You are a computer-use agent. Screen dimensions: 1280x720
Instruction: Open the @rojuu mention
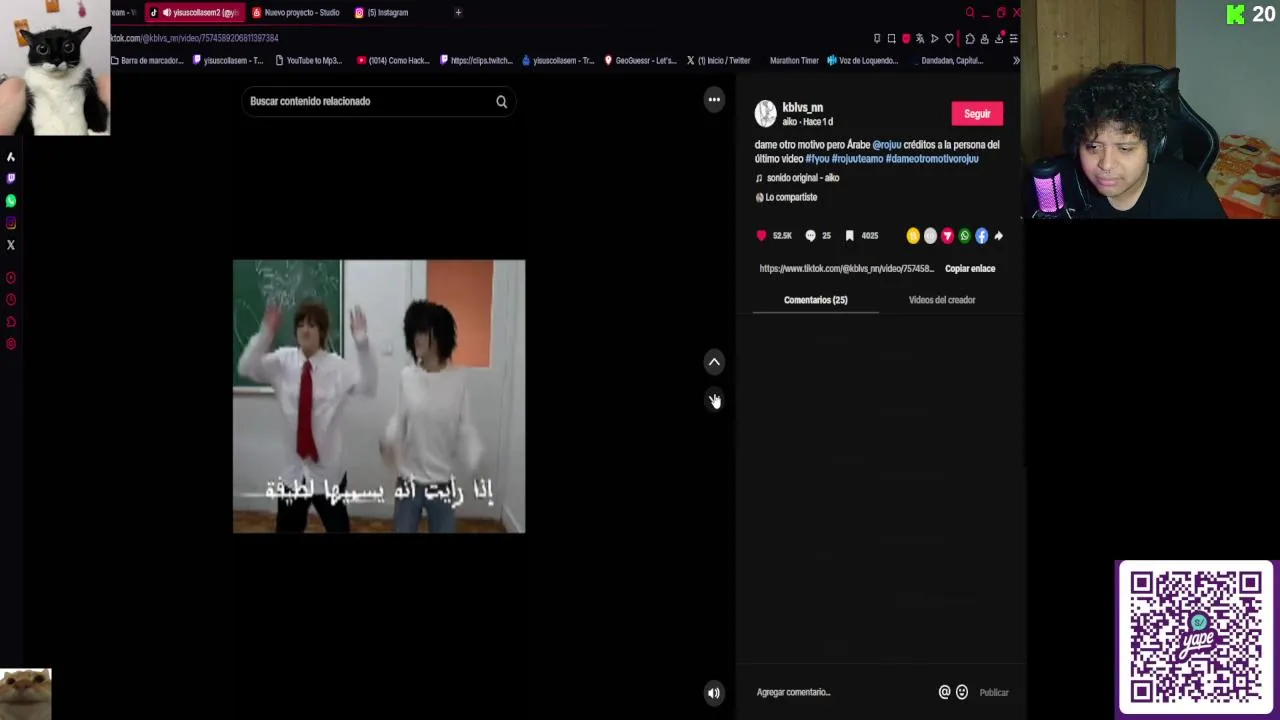pyautogui.click(x=887, y=145)
